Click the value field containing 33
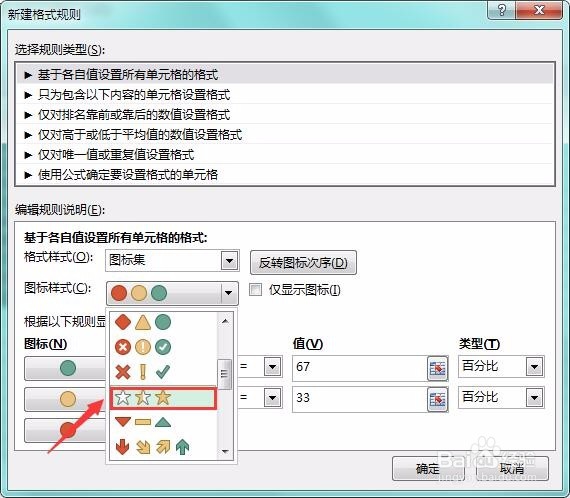This screenshot has height=498, width=570. tap(360, 399)
